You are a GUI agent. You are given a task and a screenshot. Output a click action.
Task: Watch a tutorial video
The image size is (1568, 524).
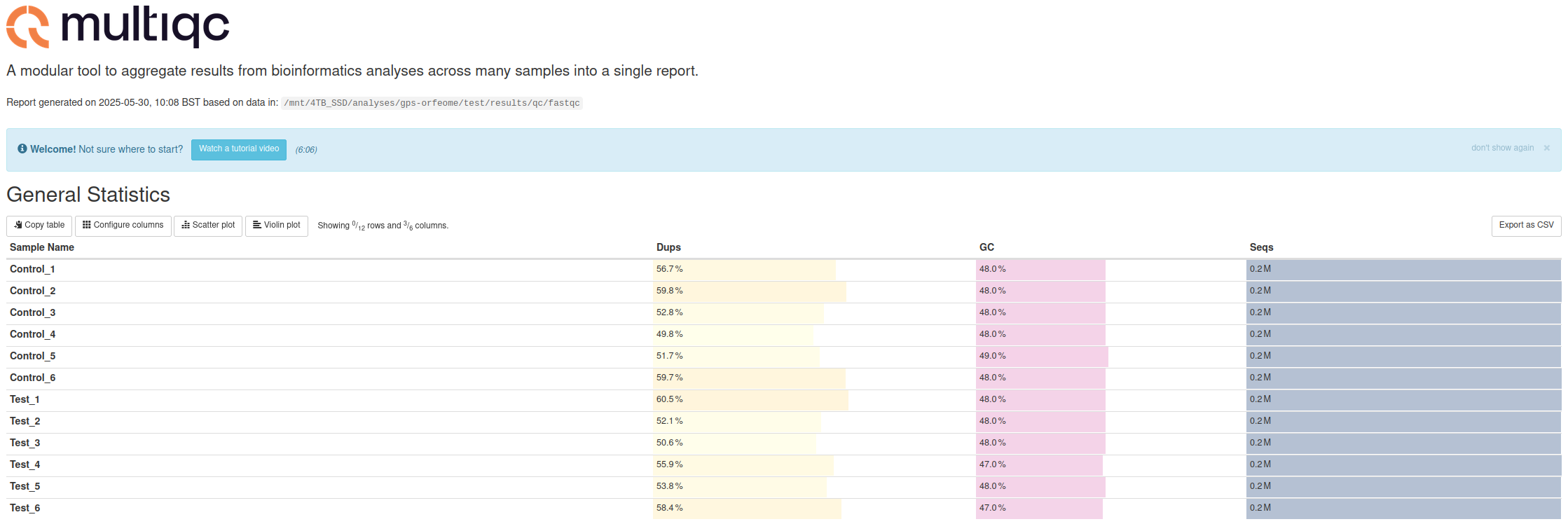pos(239,149)
